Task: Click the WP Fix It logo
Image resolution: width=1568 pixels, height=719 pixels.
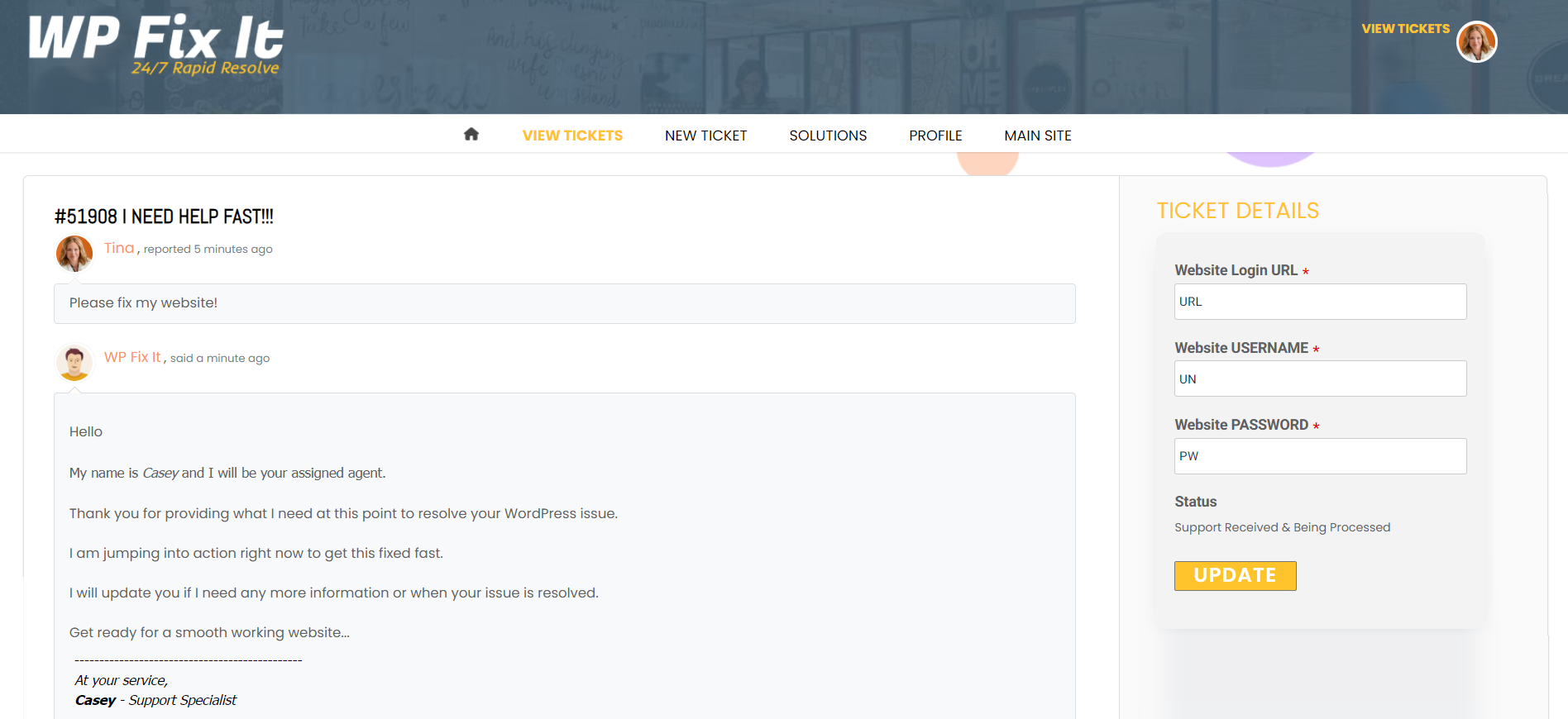Action: pyautogui.click(x=156, y=45)
